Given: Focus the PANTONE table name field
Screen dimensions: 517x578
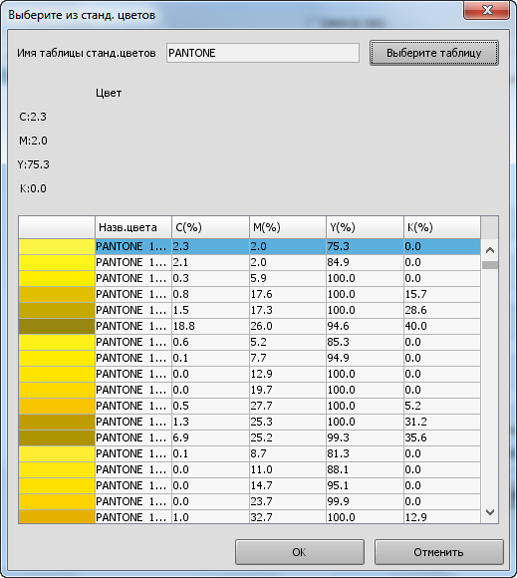Looking at the screenshot, I should tap(262, 53).
